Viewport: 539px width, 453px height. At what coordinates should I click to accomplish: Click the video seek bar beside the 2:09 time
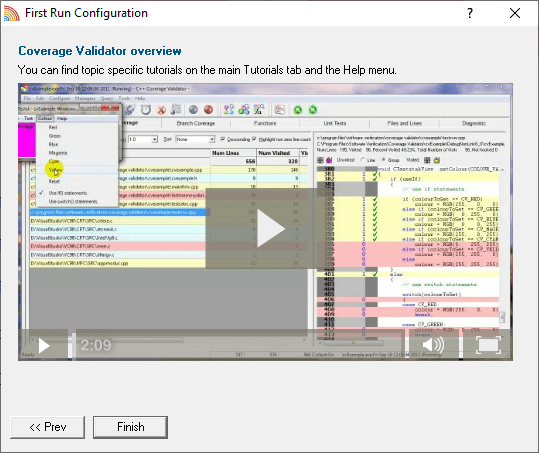pos(240,345)
